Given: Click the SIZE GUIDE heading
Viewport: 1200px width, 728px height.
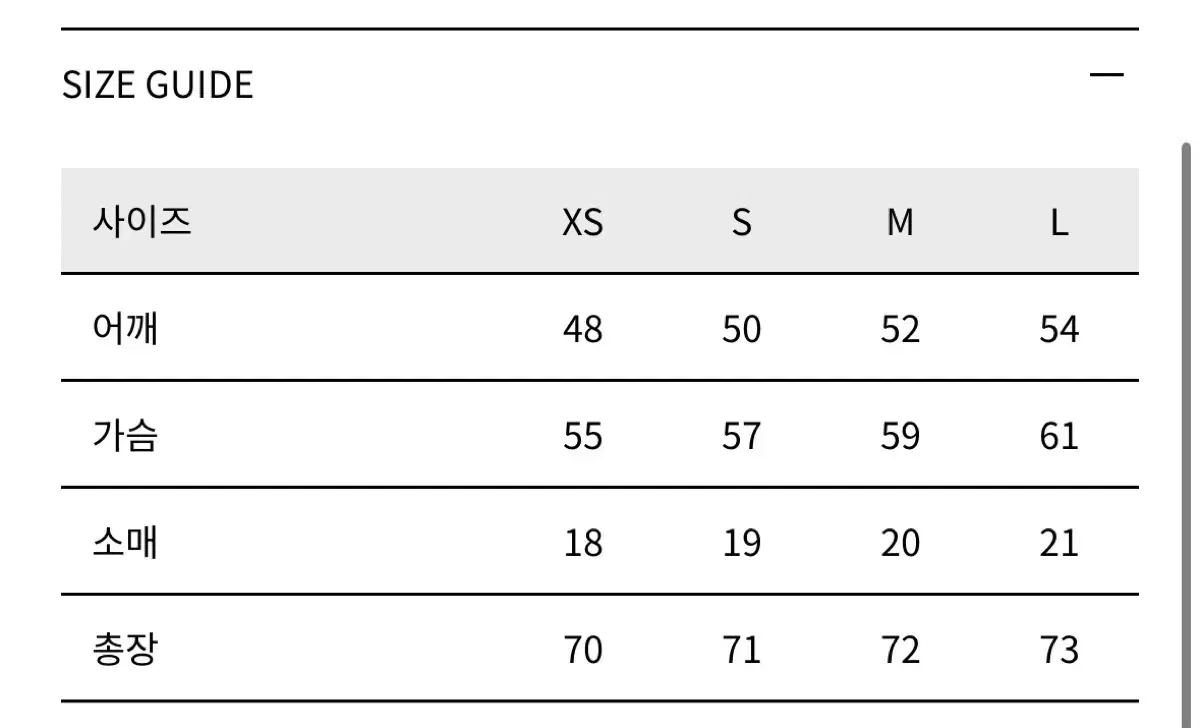Looking at the screenshot, I should click(158, 85).
